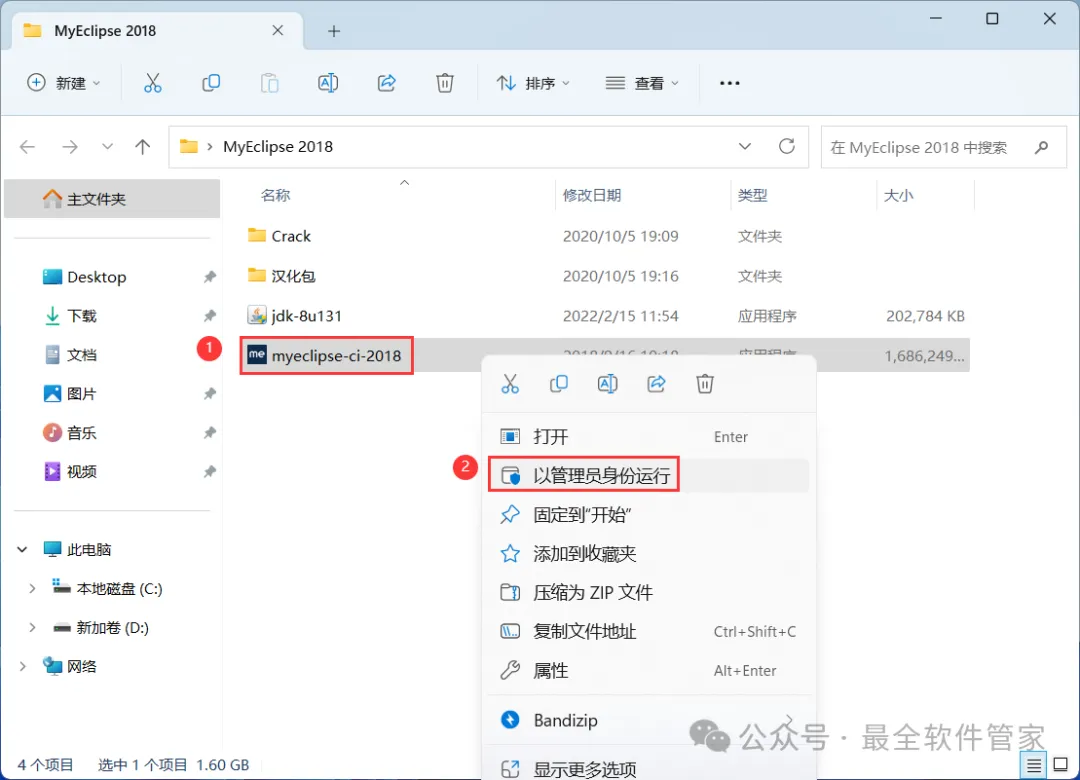Choose 以管理员身份运行 in context menu

tap(648, 475)
